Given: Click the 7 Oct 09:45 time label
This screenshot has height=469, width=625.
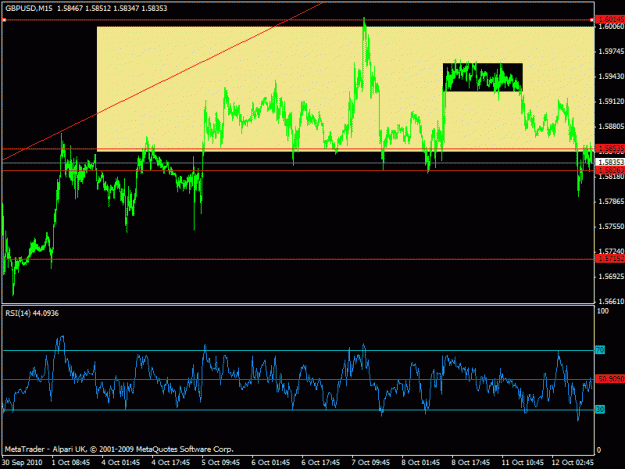Looking at the screenshot, I should point(370,462).
